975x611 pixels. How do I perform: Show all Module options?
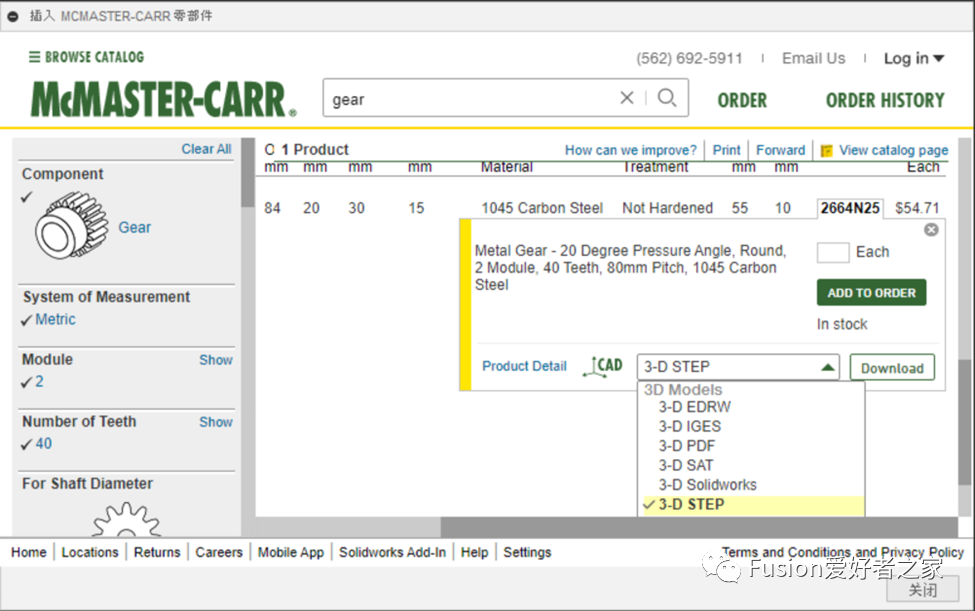(x=216, y=360)
